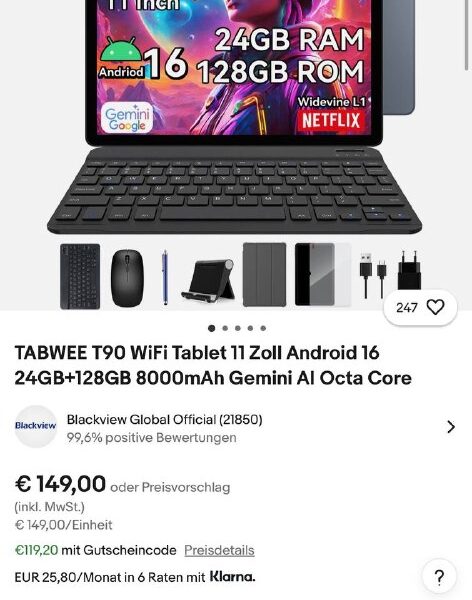Screen dimensions: 472x600
Task: Click the TABWEE T90 product title
Action: [x=213, y=365]
